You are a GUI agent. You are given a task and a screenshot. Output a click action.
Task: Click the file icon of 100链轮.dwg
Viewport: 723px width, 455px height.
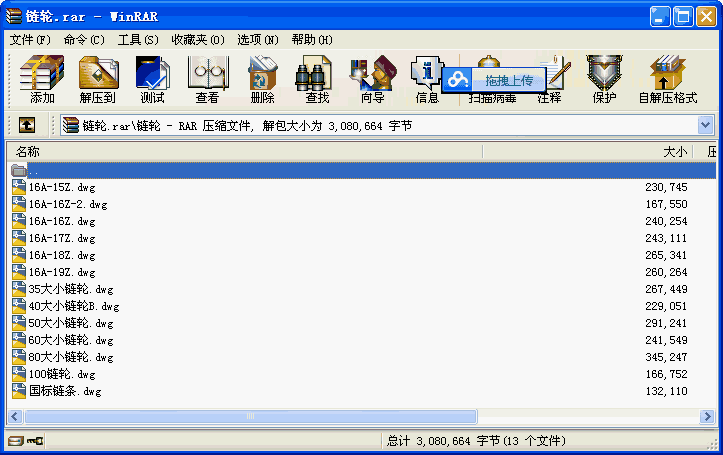click(x=19, y=374)
